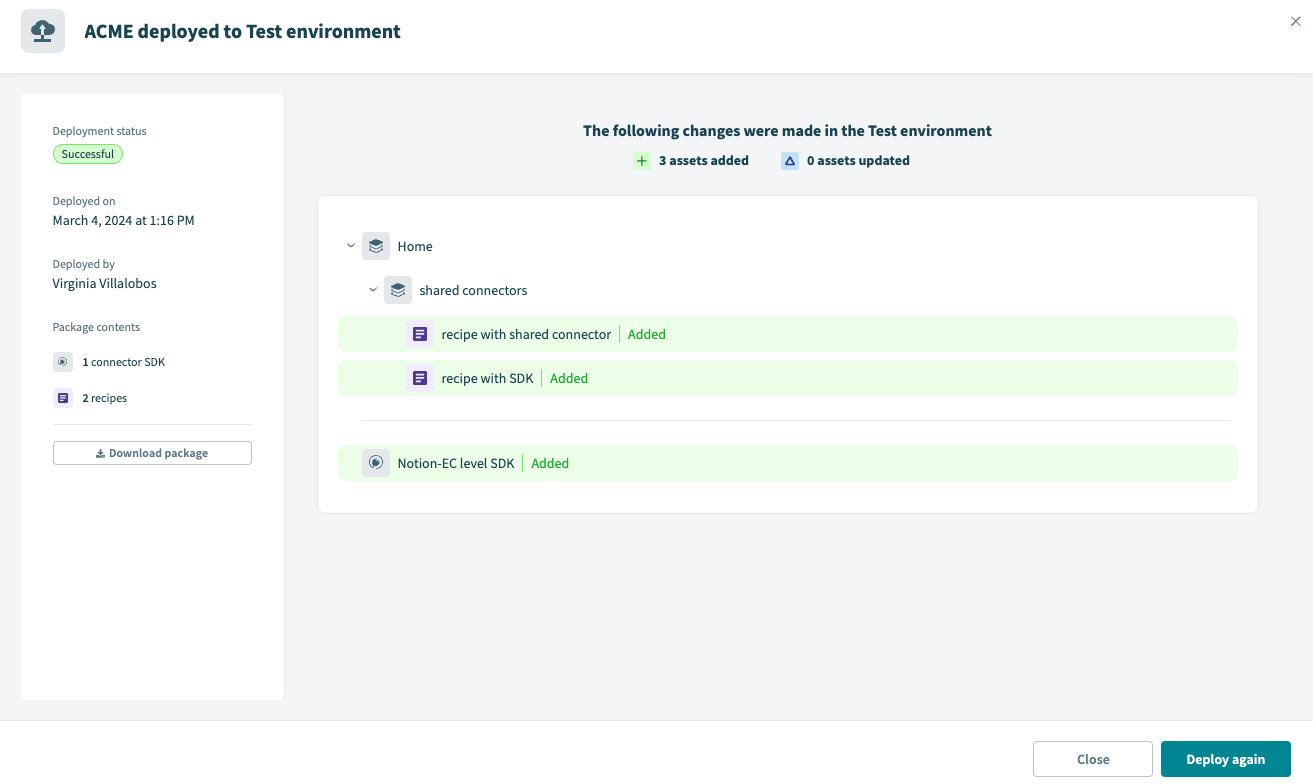Click the blue triangle assets updated icon
This screenshot has height=784, width=1313.
point(790,160)
